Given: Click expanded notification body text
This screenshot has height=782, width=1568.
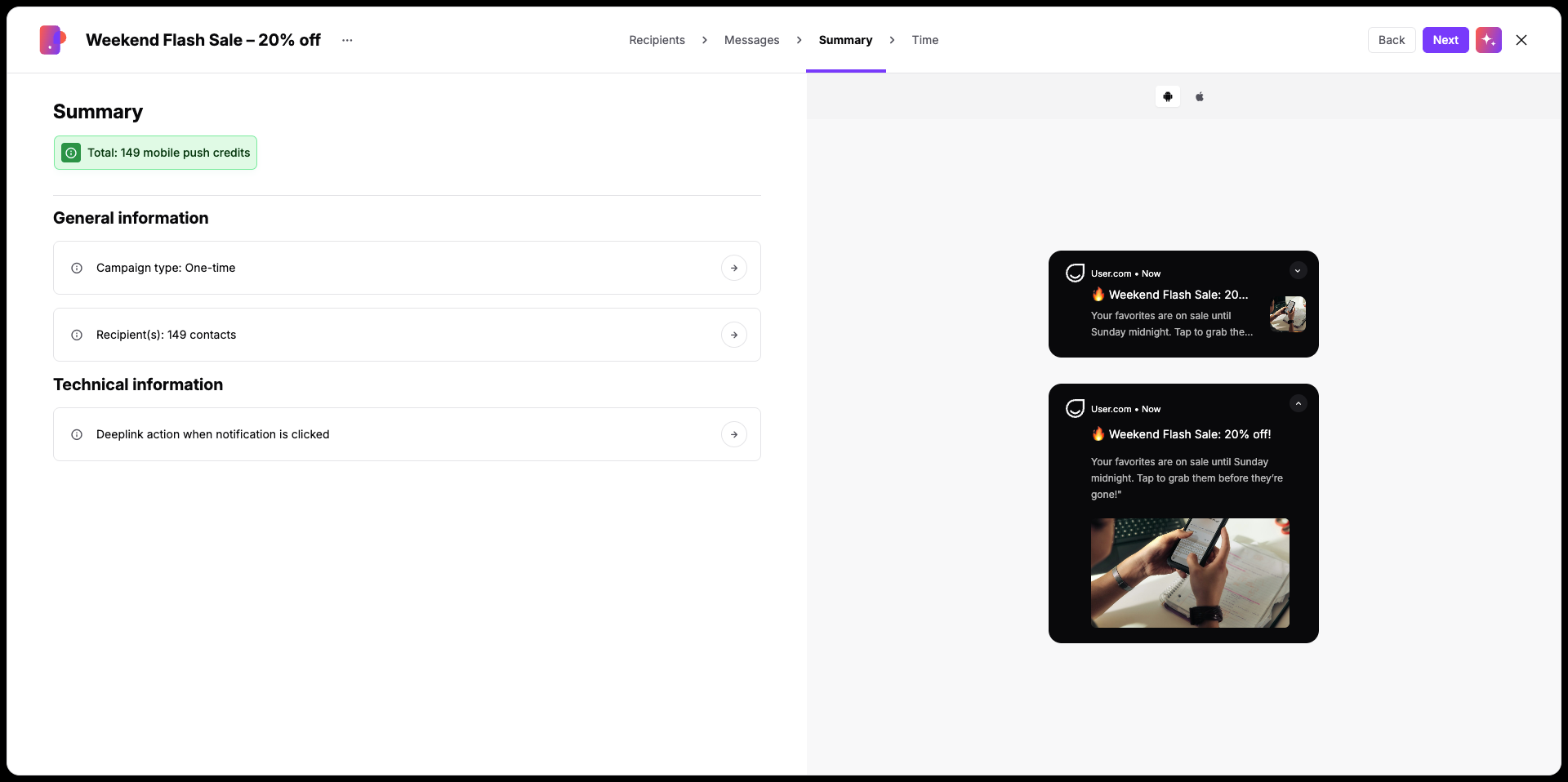Looking at the screenshot, I should [x=1187, y=478].
